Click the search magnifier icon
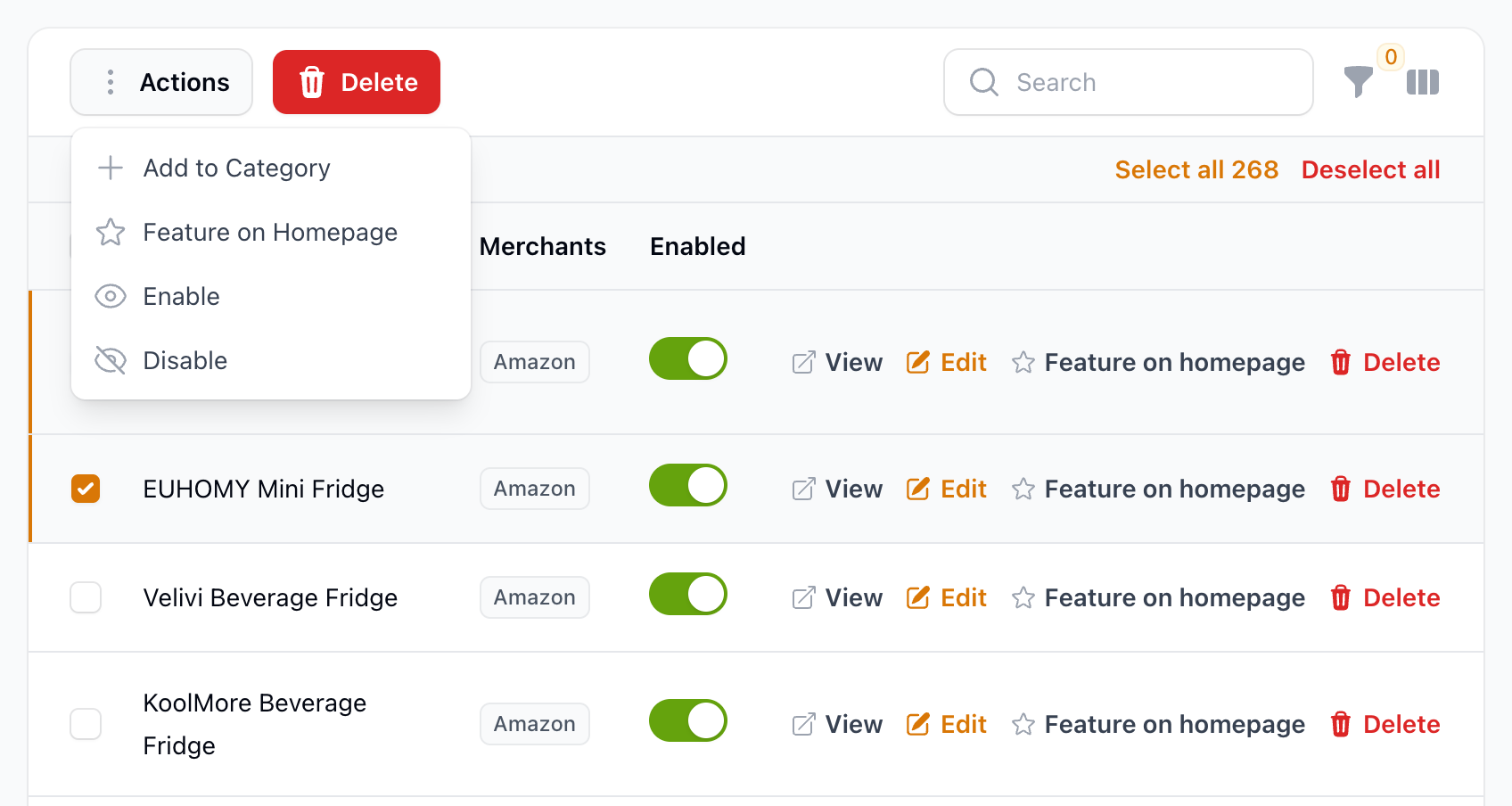Screen dimensions: 1512x806 [984, 82]
